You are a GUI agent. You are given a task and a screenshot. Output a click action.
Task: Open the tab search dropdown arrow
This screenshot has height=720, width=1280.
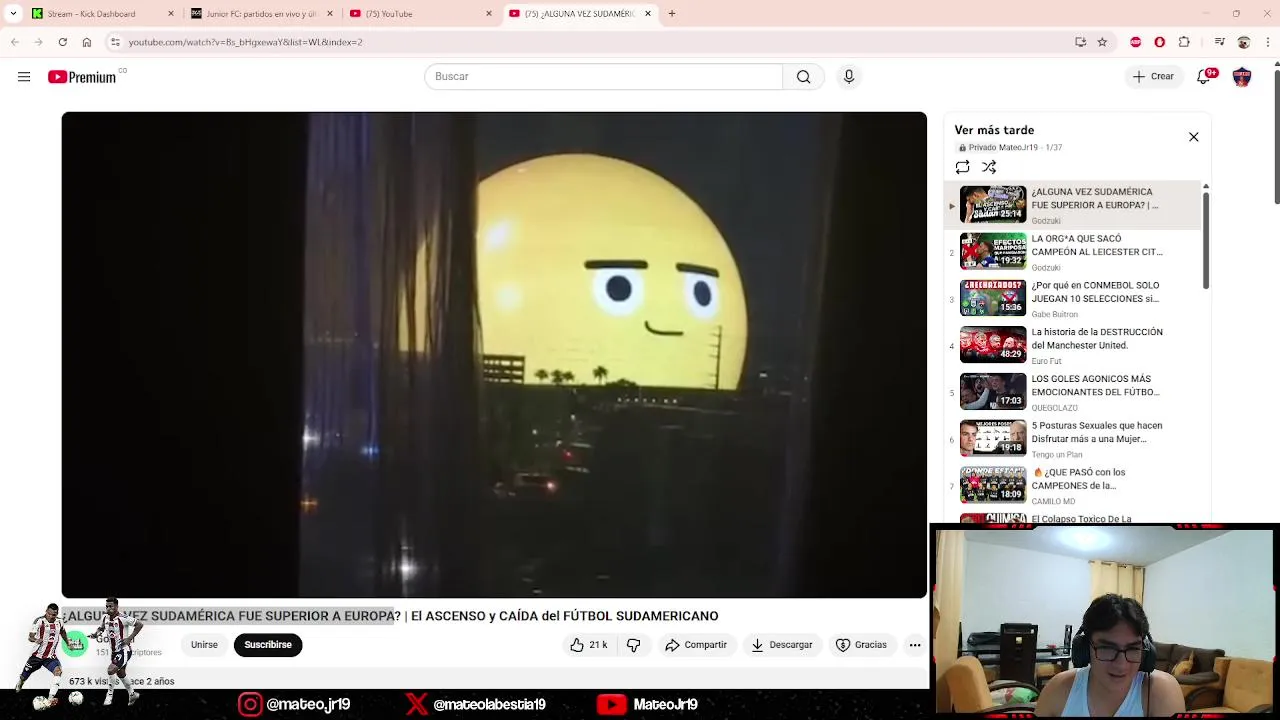pos(13,14)
